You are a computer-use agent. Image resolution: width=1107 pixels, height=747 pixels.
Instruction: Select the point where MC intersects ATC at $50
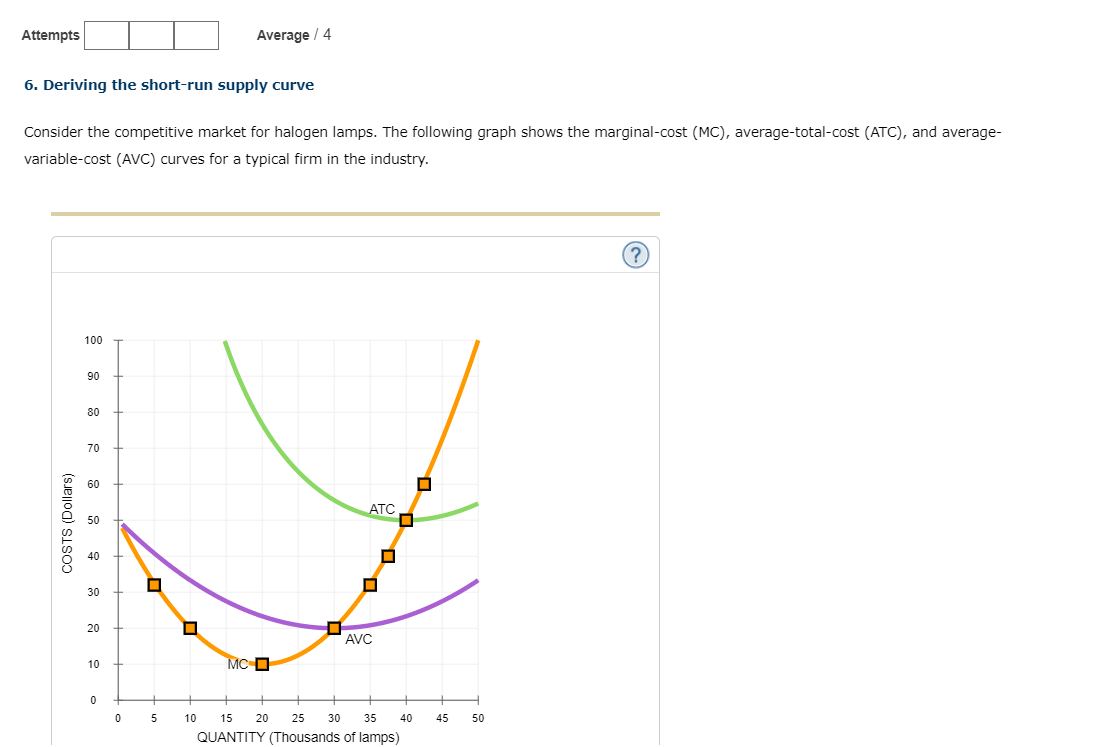click(x=405, y=519)
